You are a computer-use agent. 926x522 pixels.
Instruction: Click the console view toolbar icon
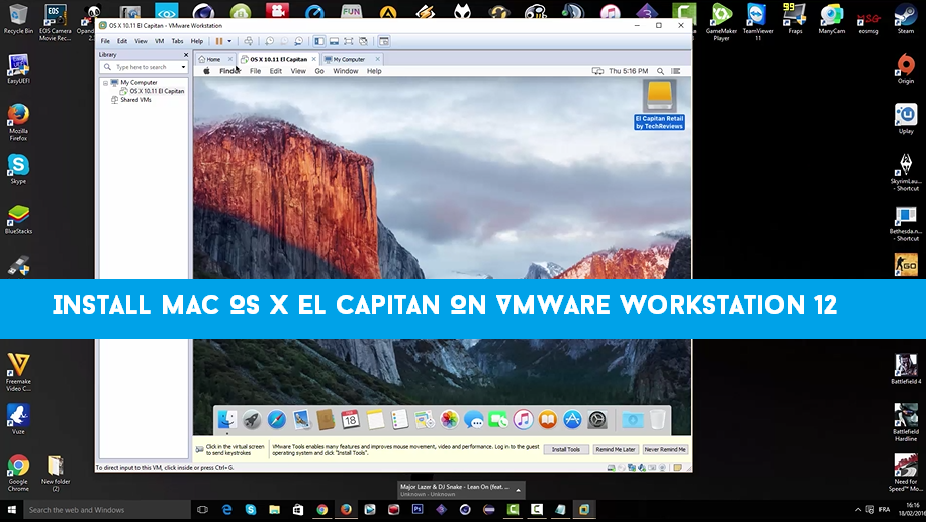(x=384, y=41)
